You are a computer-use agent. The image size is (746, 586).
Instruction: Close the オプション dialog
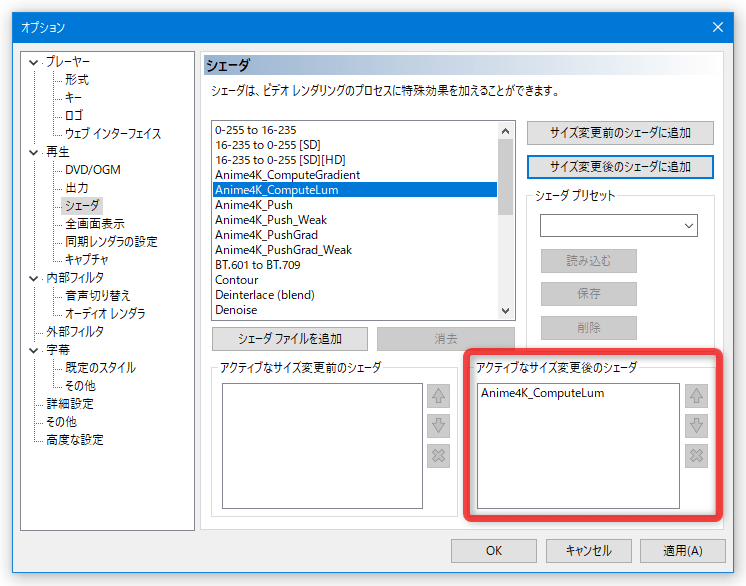pos(717,27)
